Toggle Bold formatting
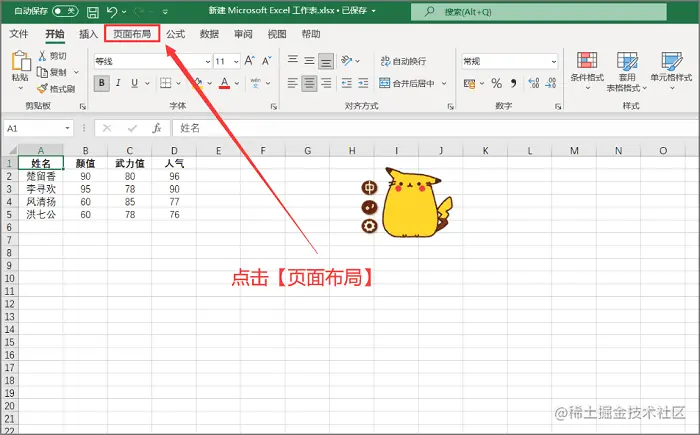Screen dimensions: 700x435 pyautogui.click(x=102, y=83)
